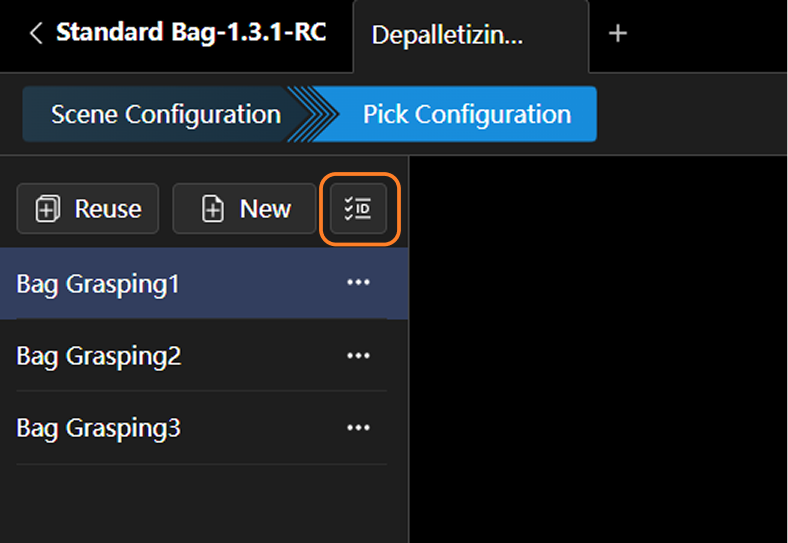Click the back chevron beside Standard Bag
The width and height of the screenshot is (788, 543).
click(37, 34)
